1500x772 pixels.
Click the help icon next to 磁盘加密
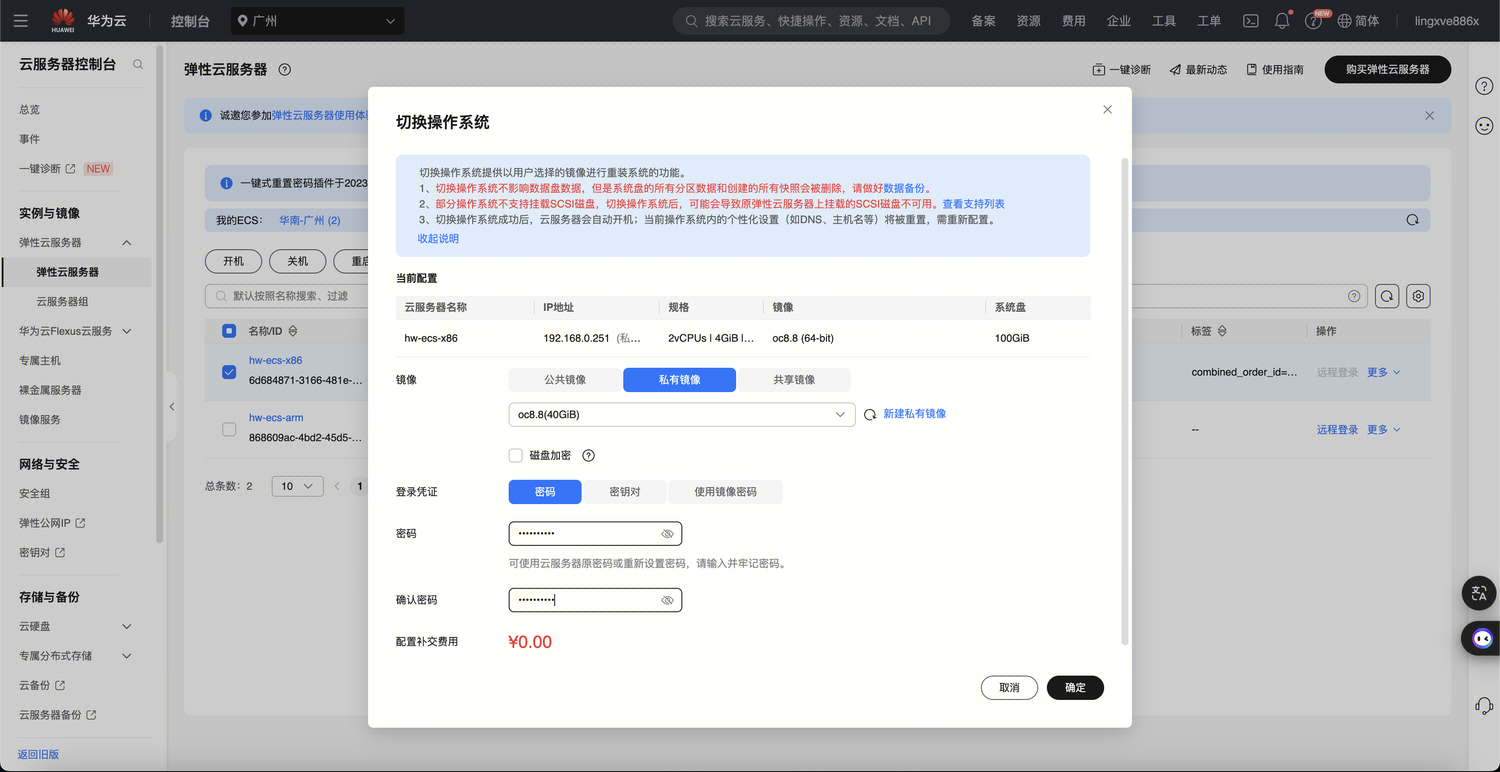[x=589, y=456]
